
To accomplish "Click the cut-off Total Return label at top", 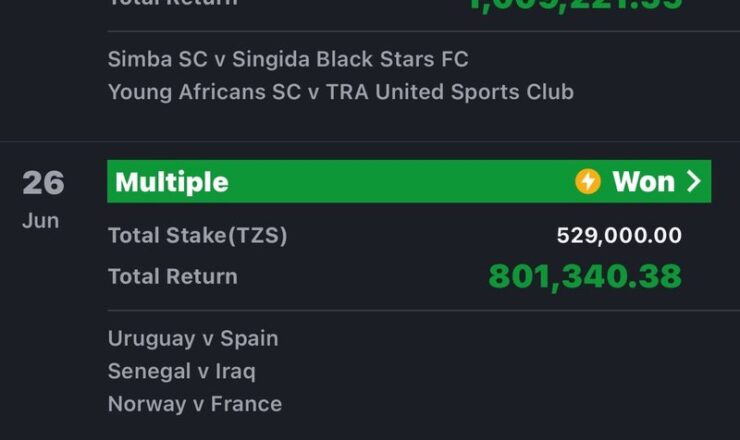I will click(x=173, y=3).
